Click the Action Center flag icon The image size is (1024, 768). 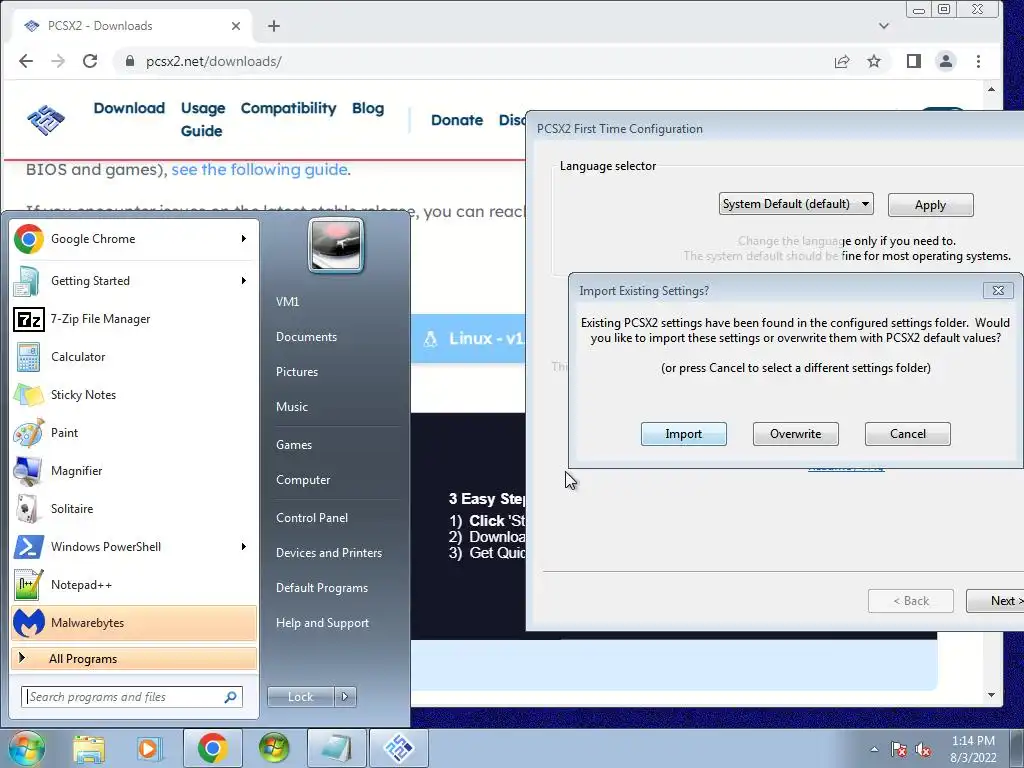(899, 750)
